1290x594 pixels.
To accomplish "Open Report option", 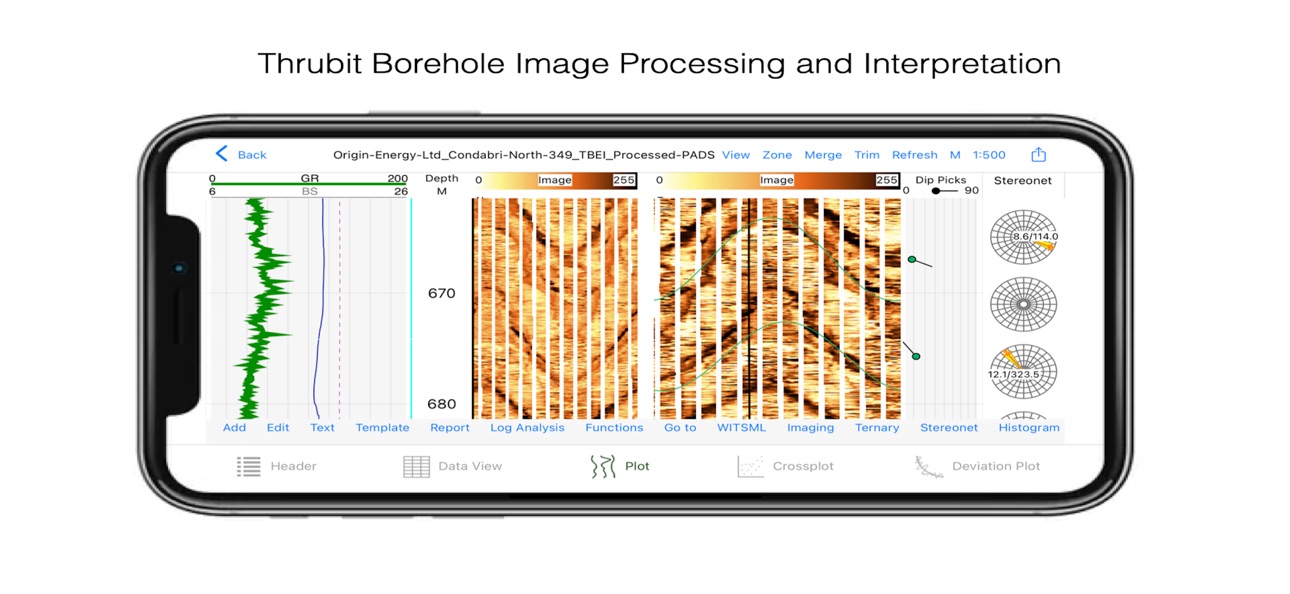I will (x=450, y=427).
